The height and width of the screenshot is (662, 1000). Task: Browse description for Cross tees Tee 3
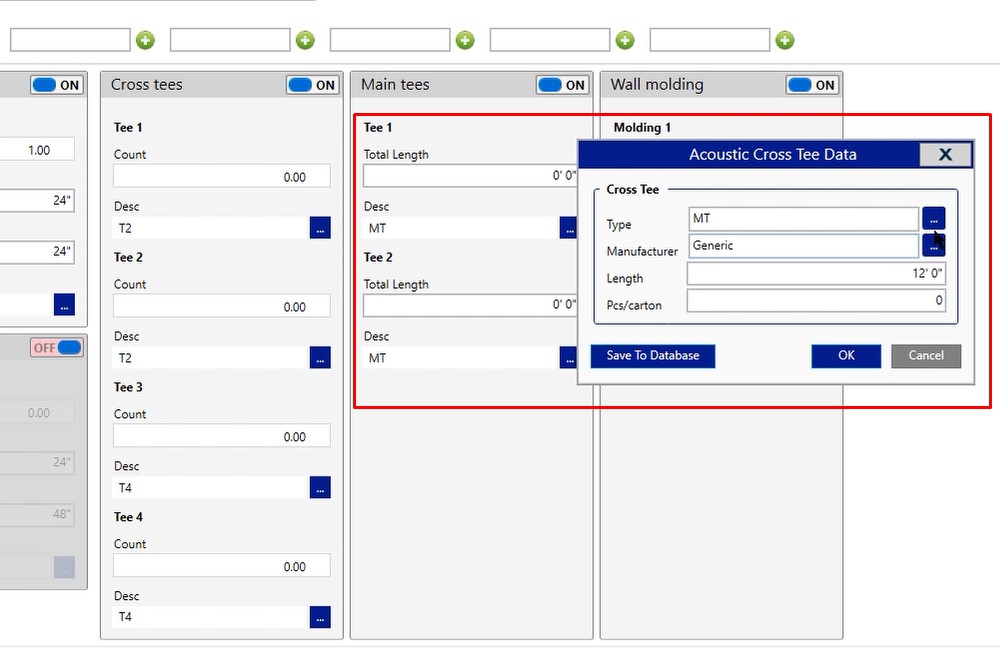(320, 487)
